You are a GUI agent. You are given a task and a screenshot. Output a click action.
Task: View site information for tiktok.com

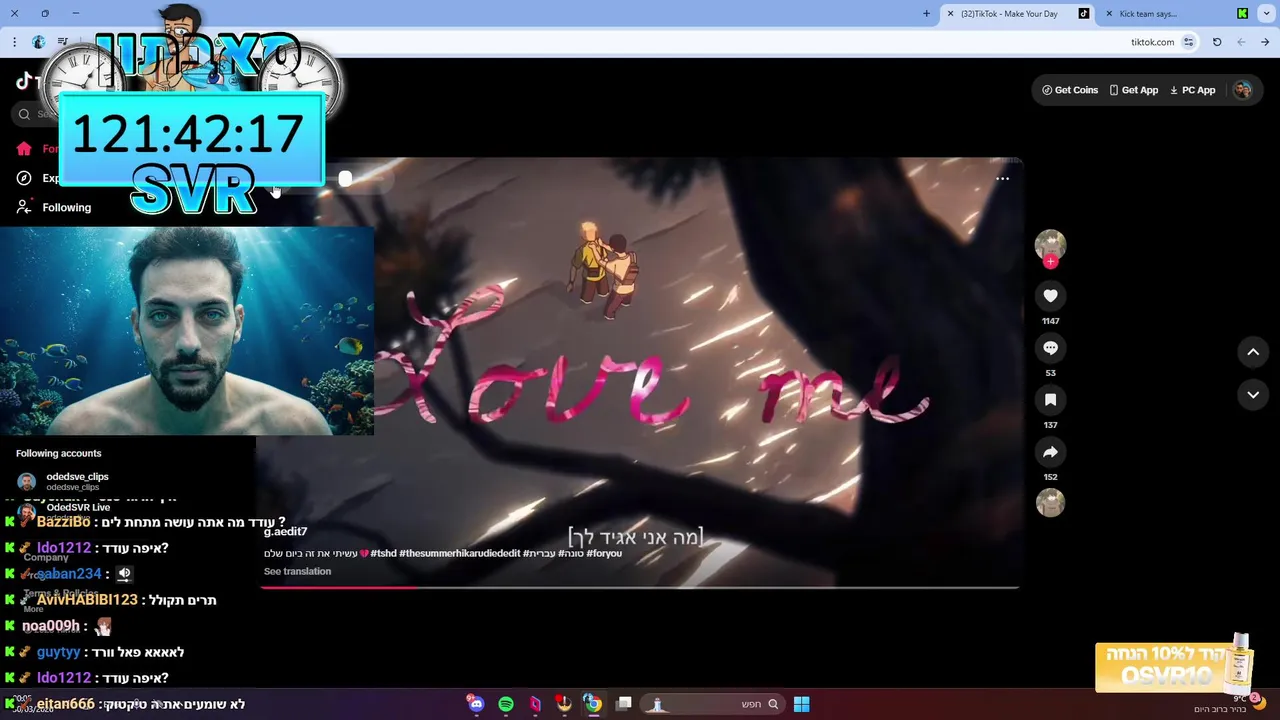pyautogui.click(x=1188, y=42)
